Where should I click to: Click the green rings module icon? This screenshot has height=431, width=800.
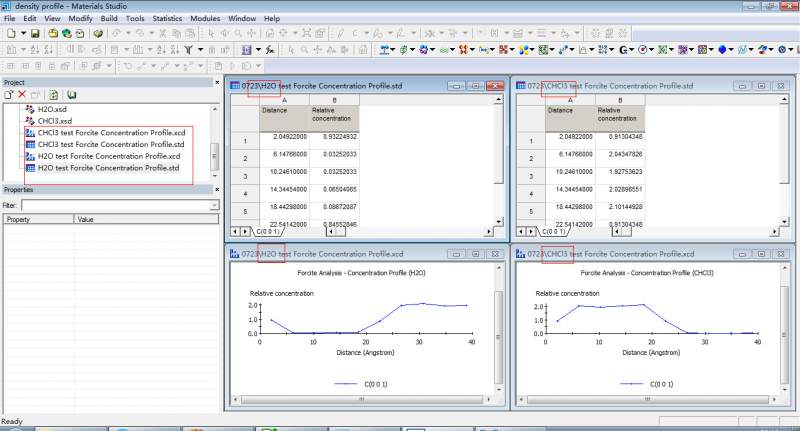(x=444, y=49)
